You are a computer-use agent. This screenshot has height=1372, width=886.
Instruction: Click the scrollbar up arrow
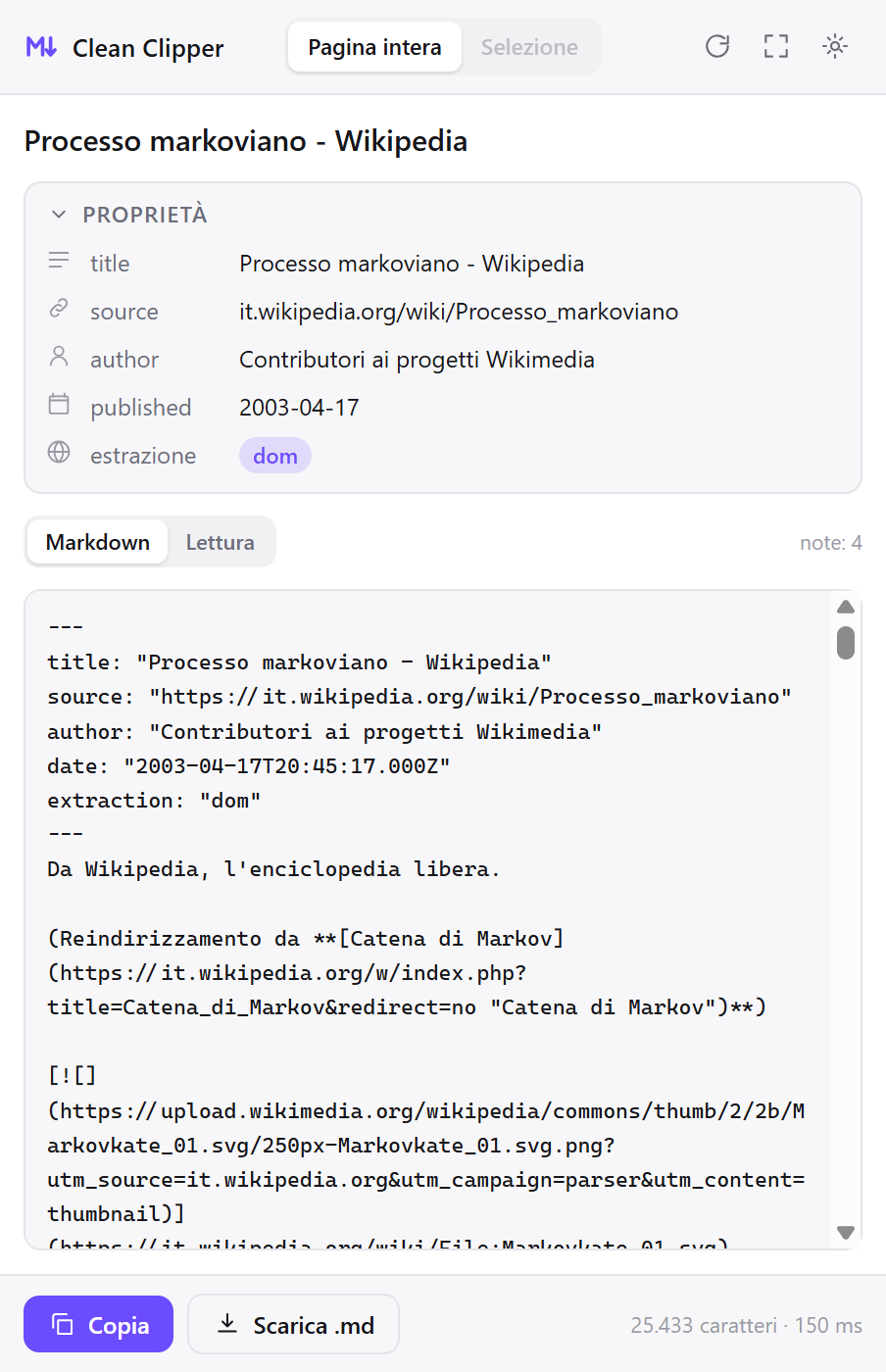coord(846,607)
